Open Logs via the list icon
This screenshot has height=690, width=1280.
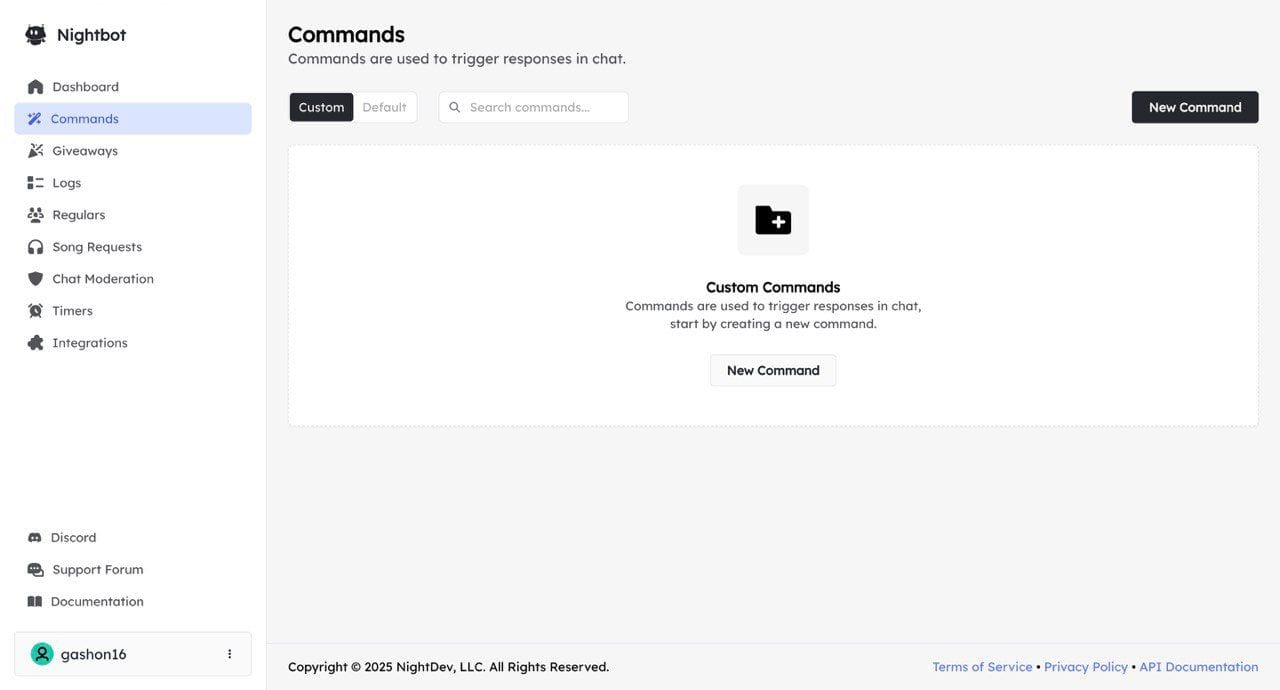[36, 183]
